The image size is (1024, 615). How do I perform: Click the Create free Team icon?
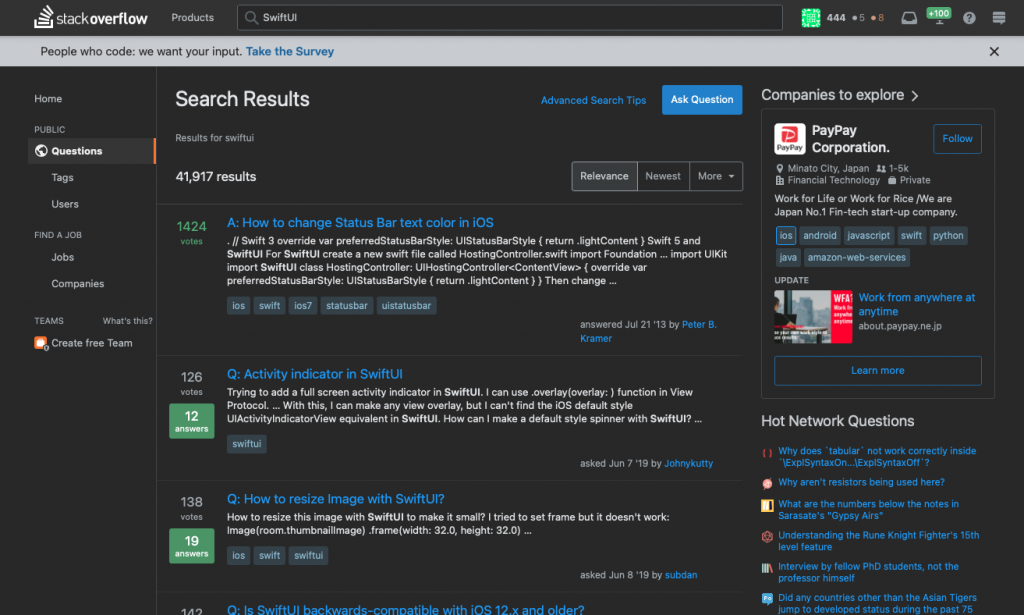[40, 343]
